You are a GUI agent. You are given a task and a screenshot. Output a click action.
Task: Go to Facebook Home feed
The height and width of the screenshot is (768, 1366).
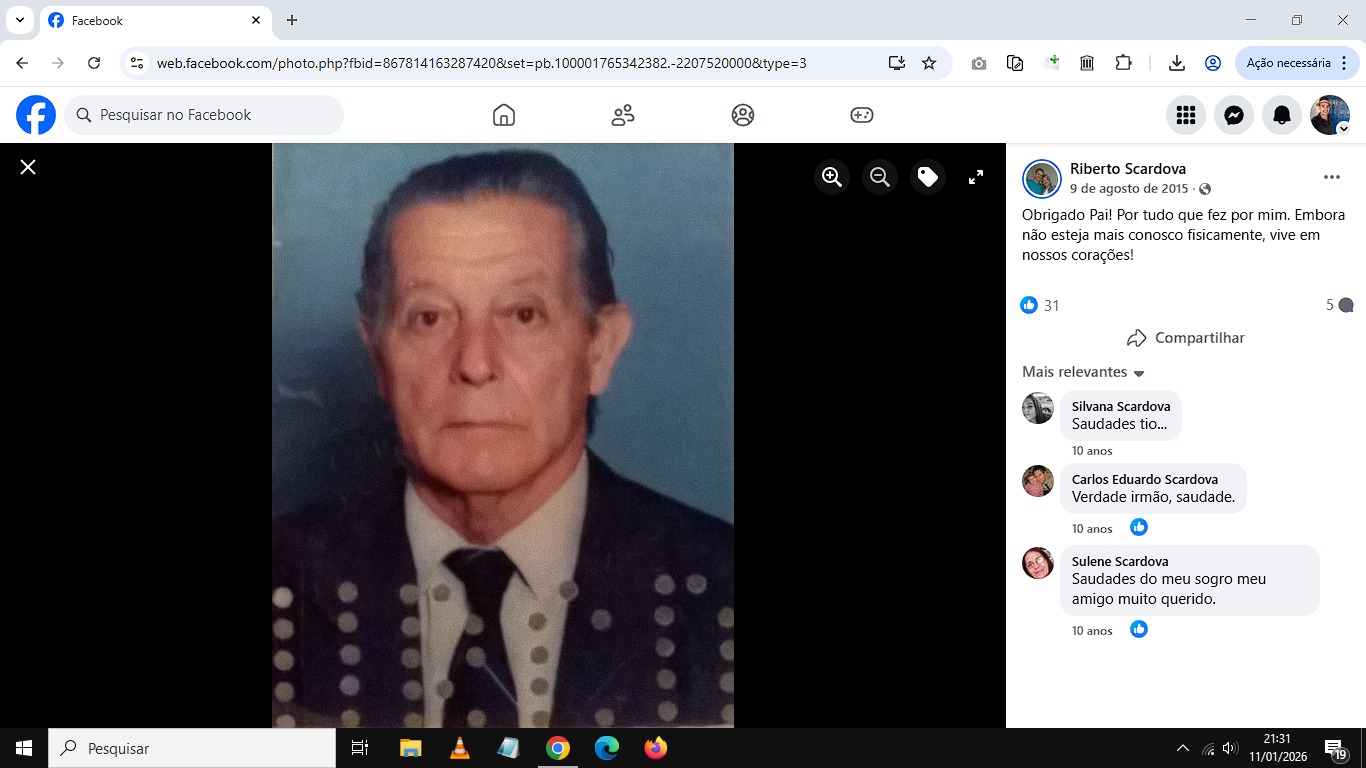[504, 115]
